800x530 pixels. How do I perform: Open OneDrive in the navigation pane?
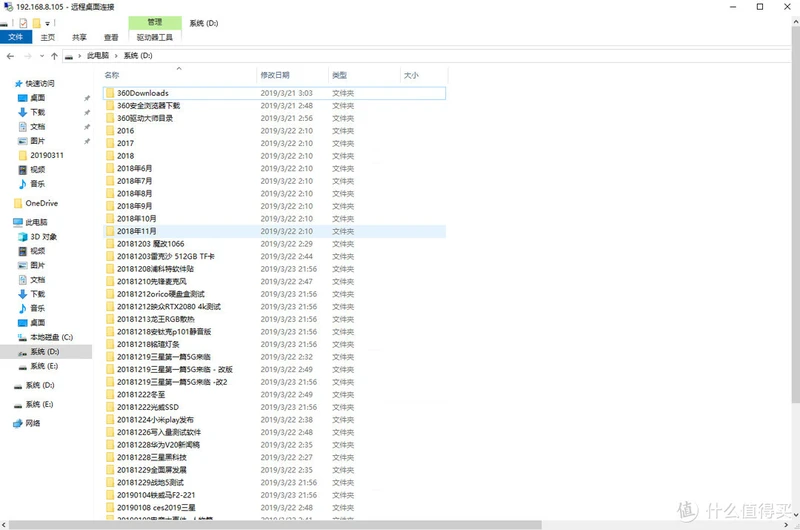pos(41,203)
